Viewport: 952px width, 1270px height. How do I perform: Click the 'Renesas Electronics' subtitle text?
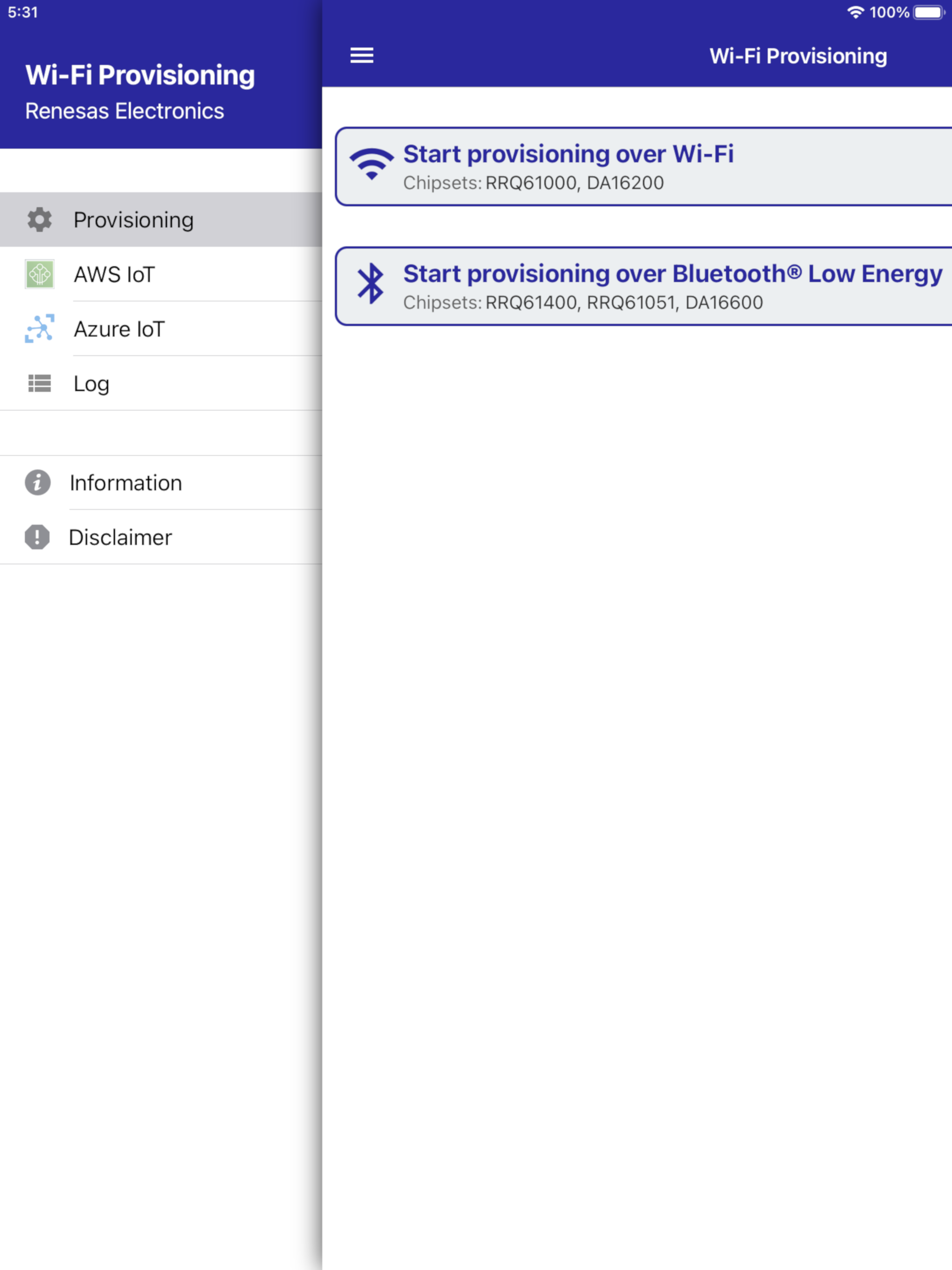(x=125, y=111)
